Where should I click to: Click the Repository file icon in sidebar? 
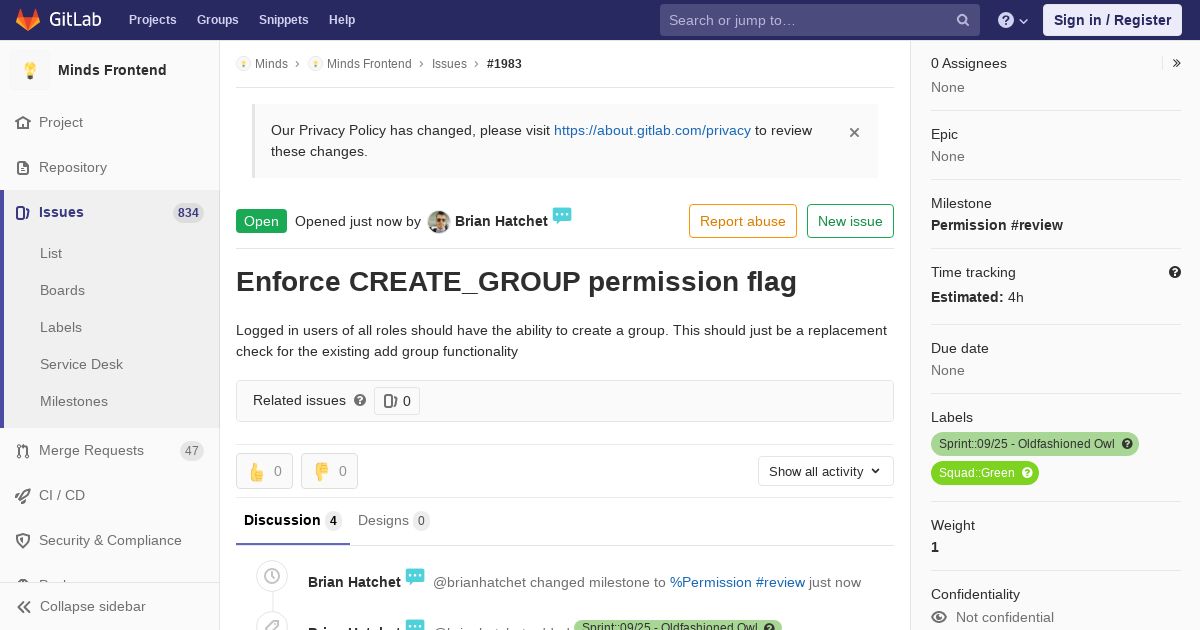(x=23, y=167)
